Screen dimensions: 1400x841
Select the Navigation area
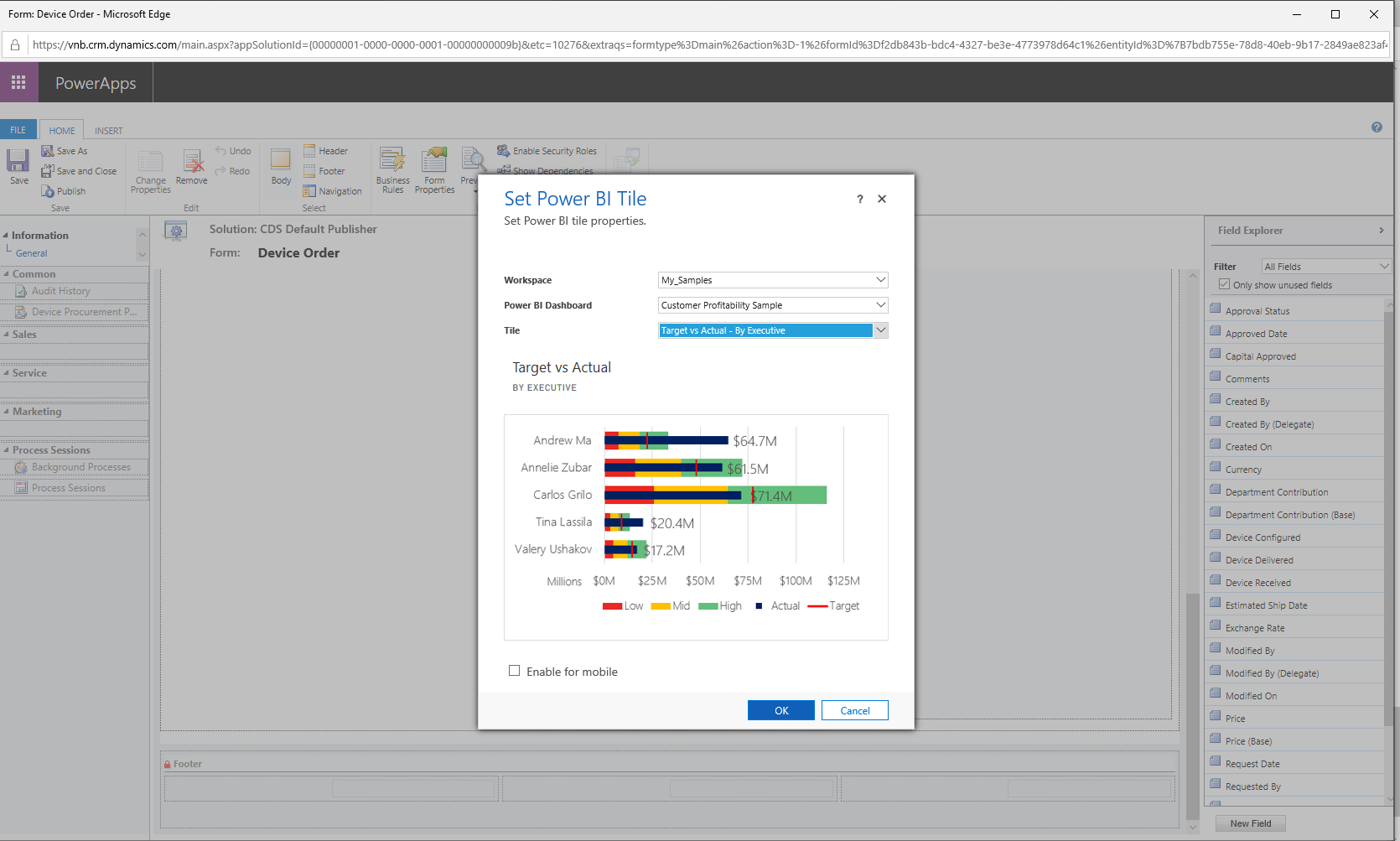(333, 191)
